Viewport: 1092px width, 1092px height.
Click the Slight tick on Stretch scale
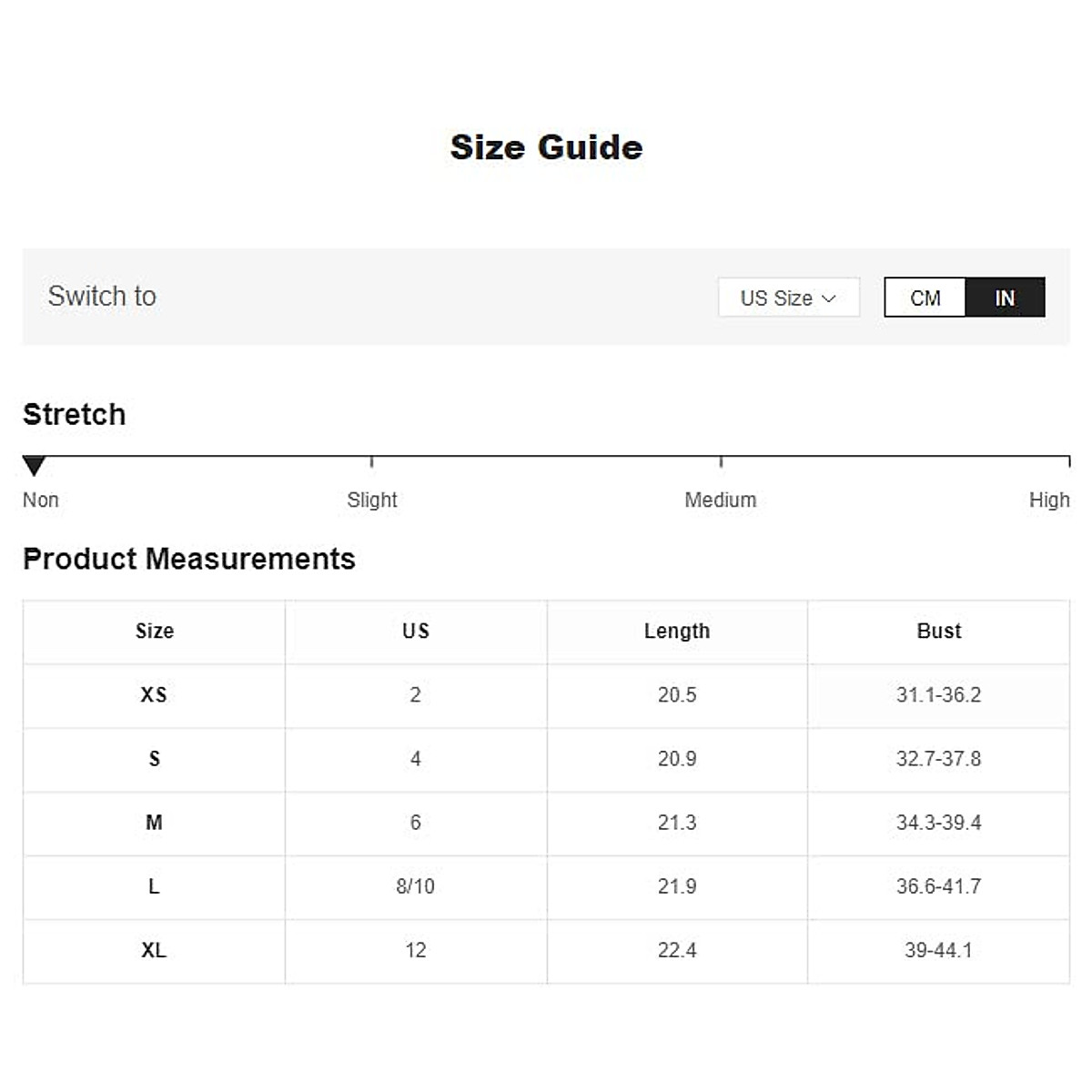click(372, 461)
